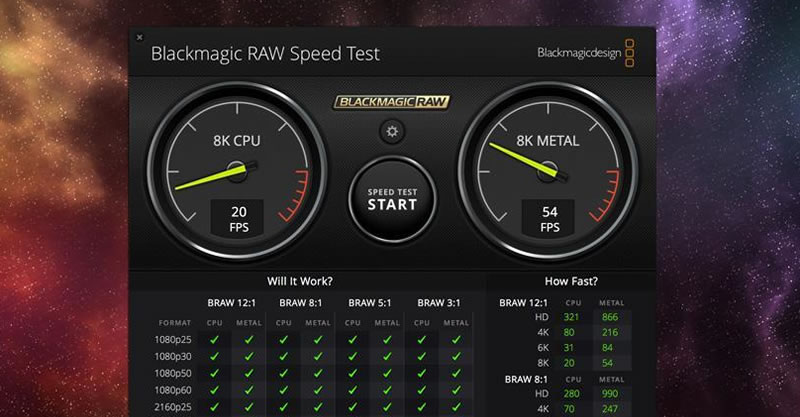Click 1080p60 BRAW 12:1 CPU checkmark

point(214,390)
